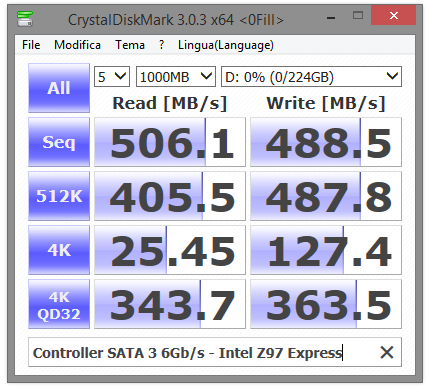This screenshot has width=428, height=387.
Task: Start the Seq benchmark test
Action: pyautogui.click(x=59, y=142)
